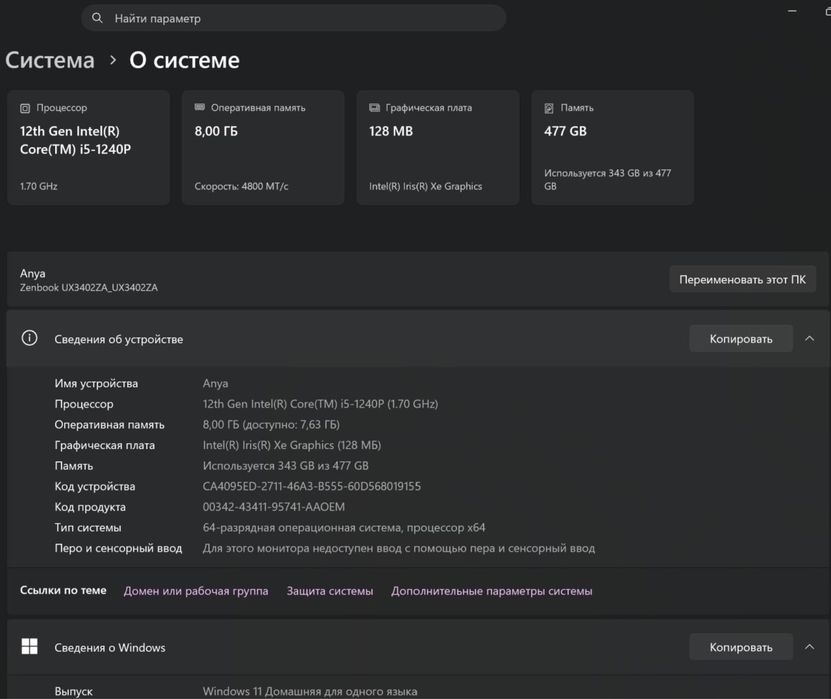
Task: Select the "8,00 ГБ" value on the RAM card
Action: click(x=216, y=131)
